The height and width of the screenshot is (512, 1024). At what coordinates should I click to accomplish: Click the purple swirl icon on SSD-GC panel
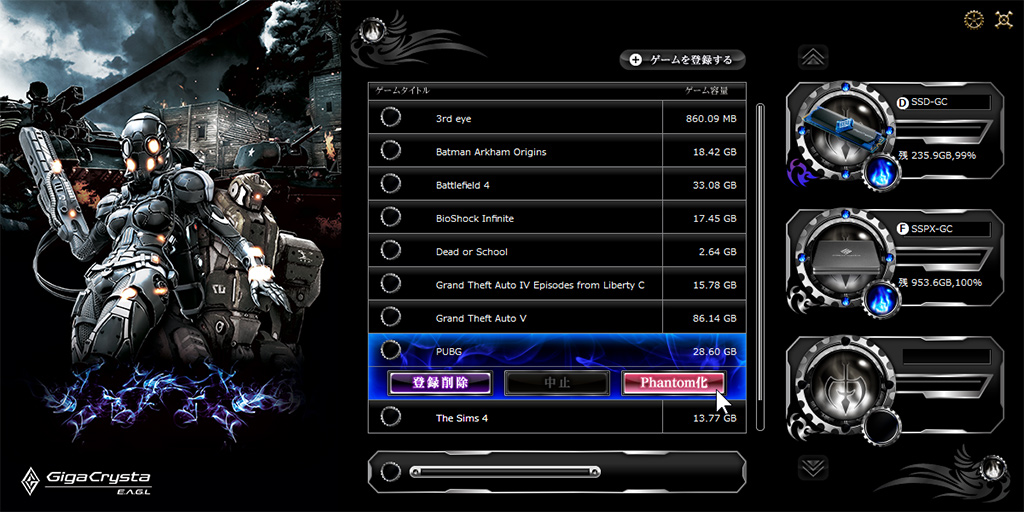799,173
